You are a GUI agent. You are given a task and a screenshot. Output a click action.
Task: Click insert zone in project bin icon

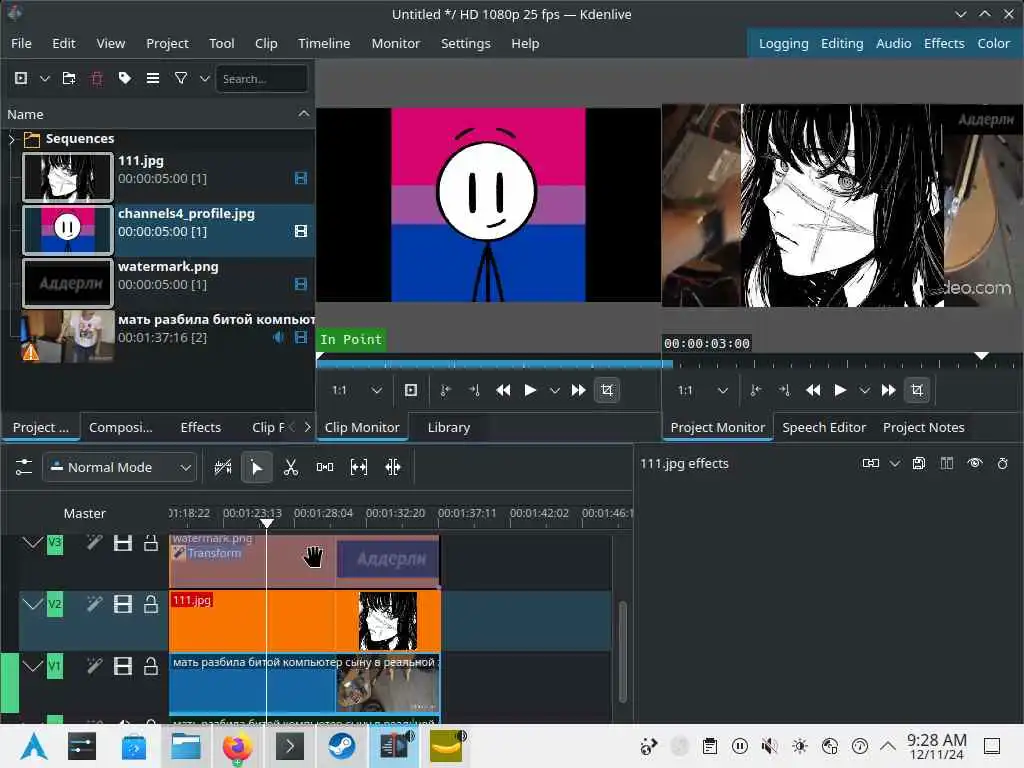click(411, 391)
